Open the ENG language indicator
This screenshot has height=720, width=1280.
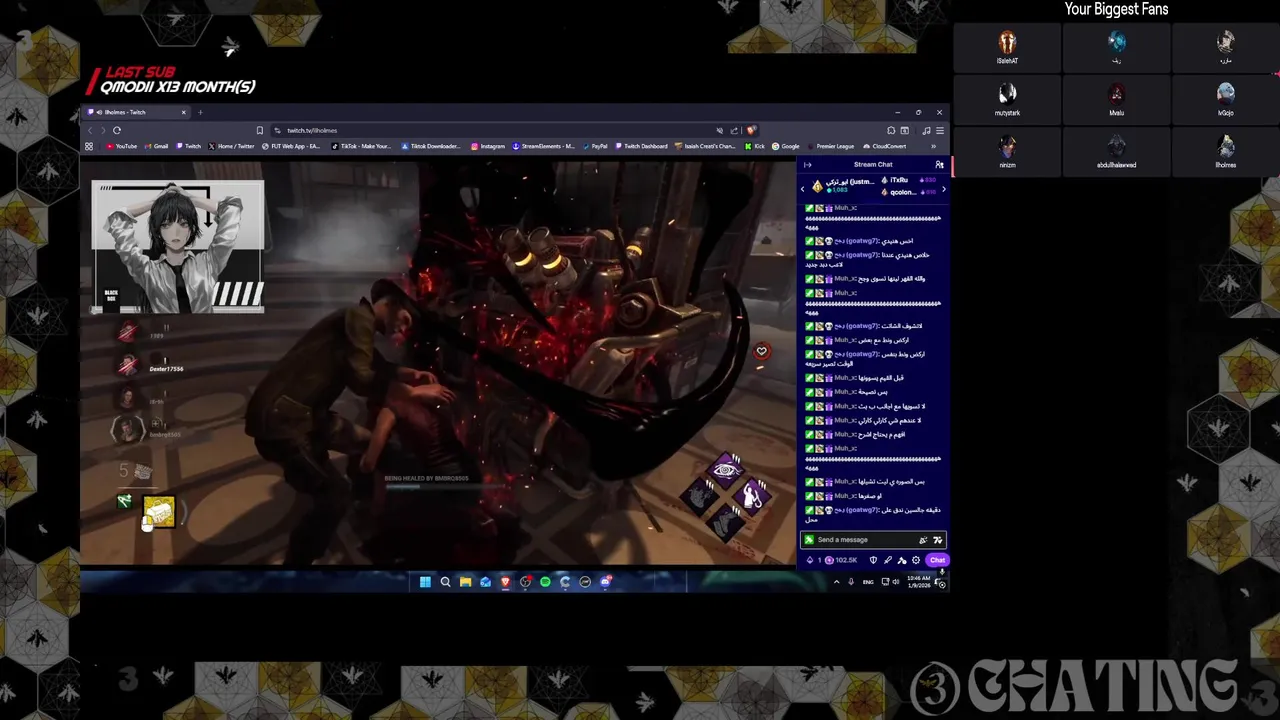click(x=868, y=582)
